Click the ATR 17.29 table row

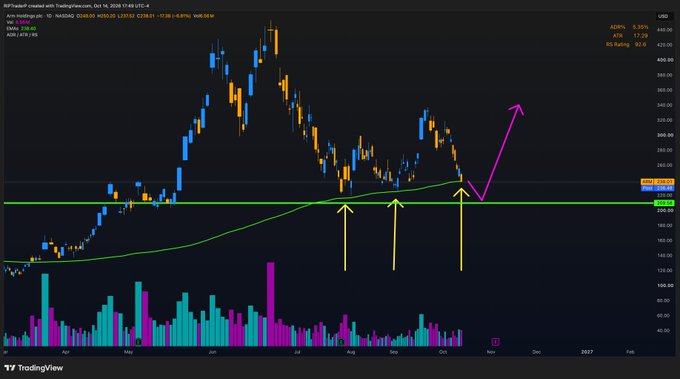631,36
